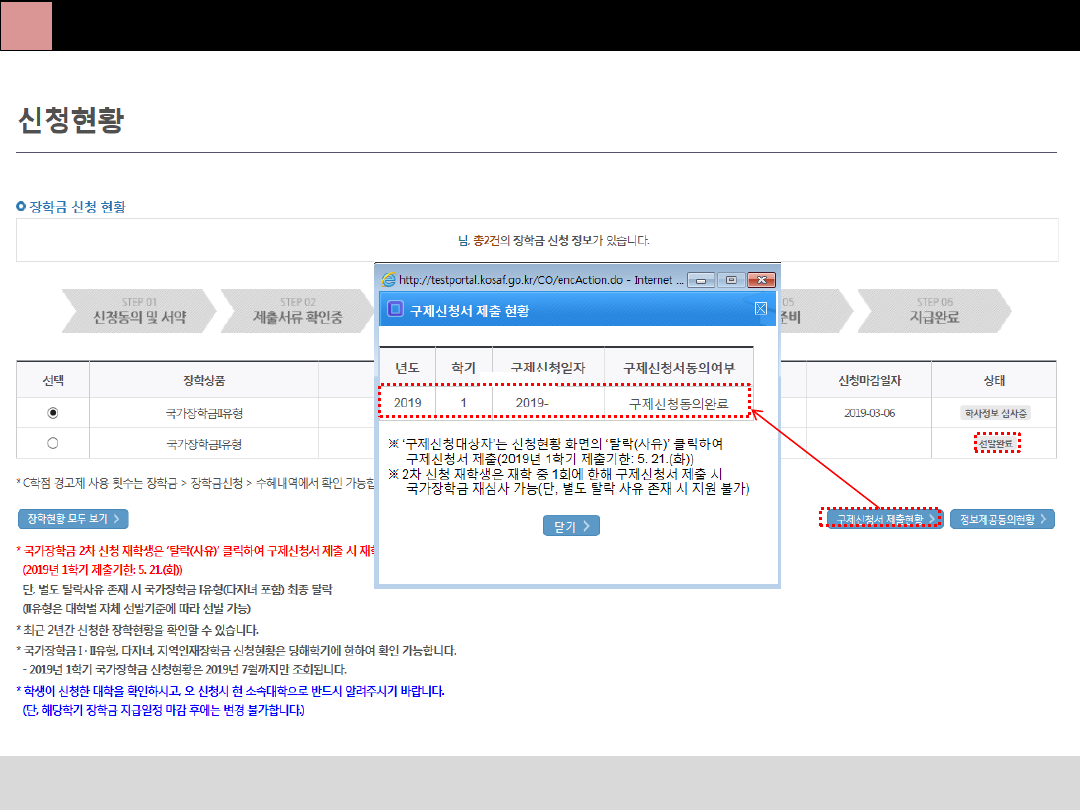Select the first 국가장학금 radio button
This screenshot has width=1080, height=810.
point(53,412)
